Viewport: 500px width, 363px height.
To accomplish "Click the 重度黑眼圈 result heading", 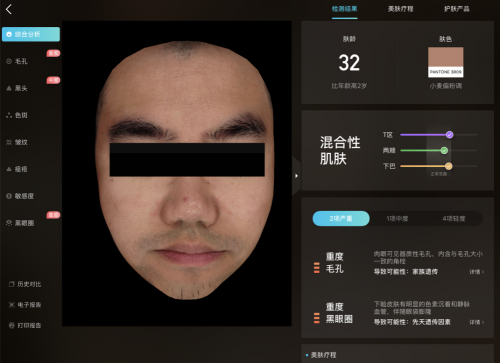I will 339,313.
